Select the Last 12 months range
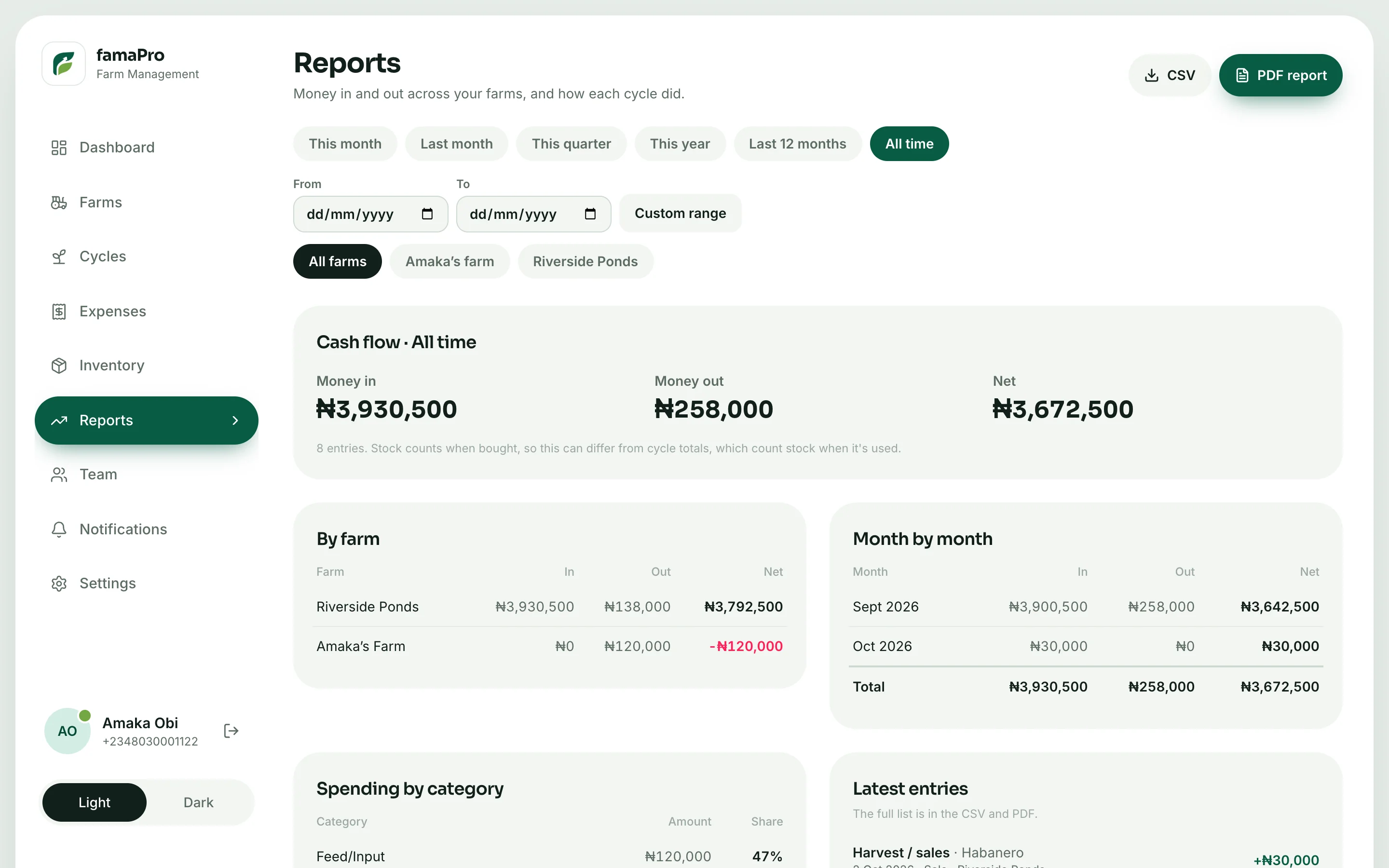 click(797, 144)
